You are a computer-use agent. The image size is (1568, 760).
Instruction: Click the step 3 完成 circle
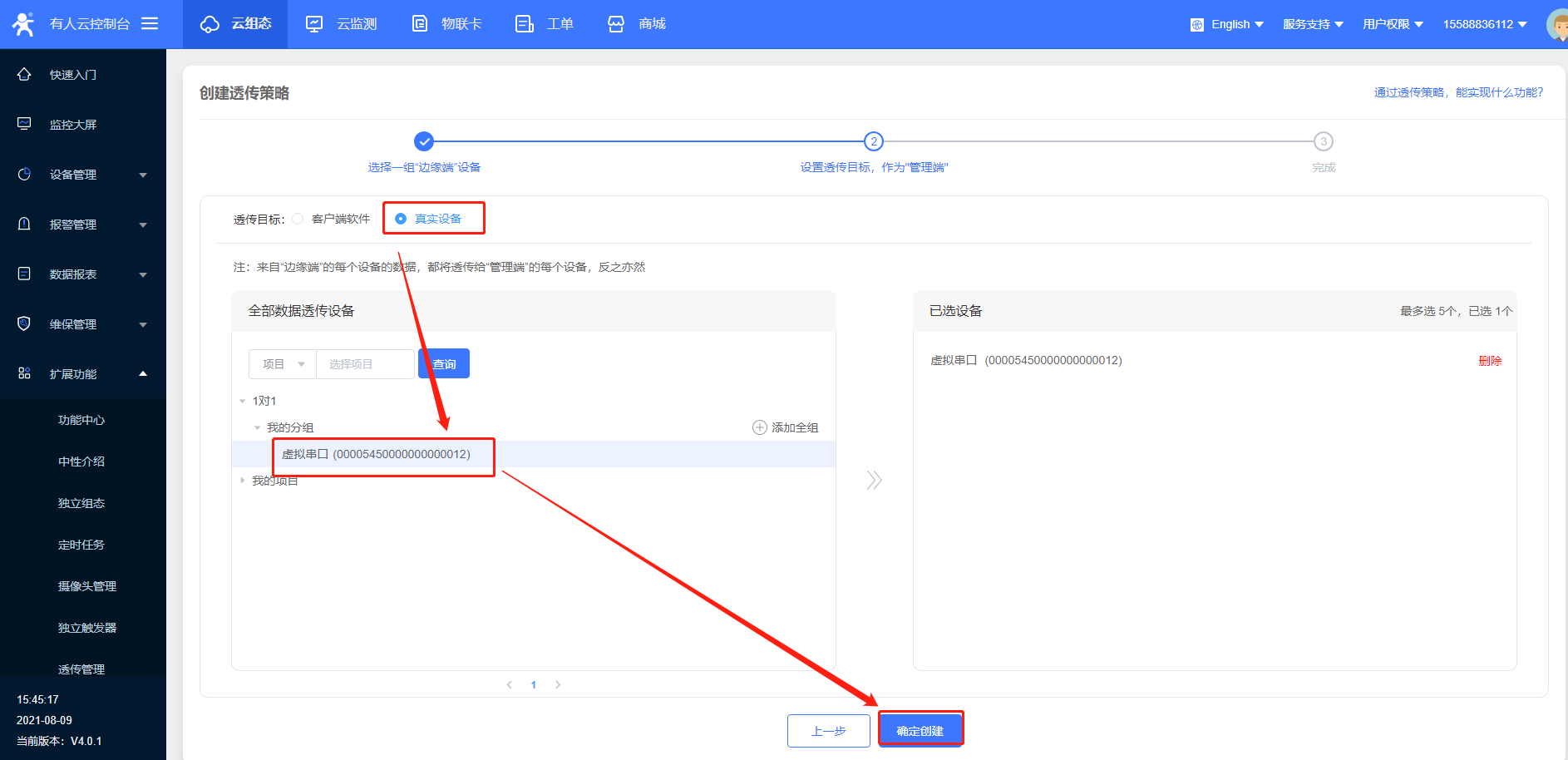(1323, 141)
